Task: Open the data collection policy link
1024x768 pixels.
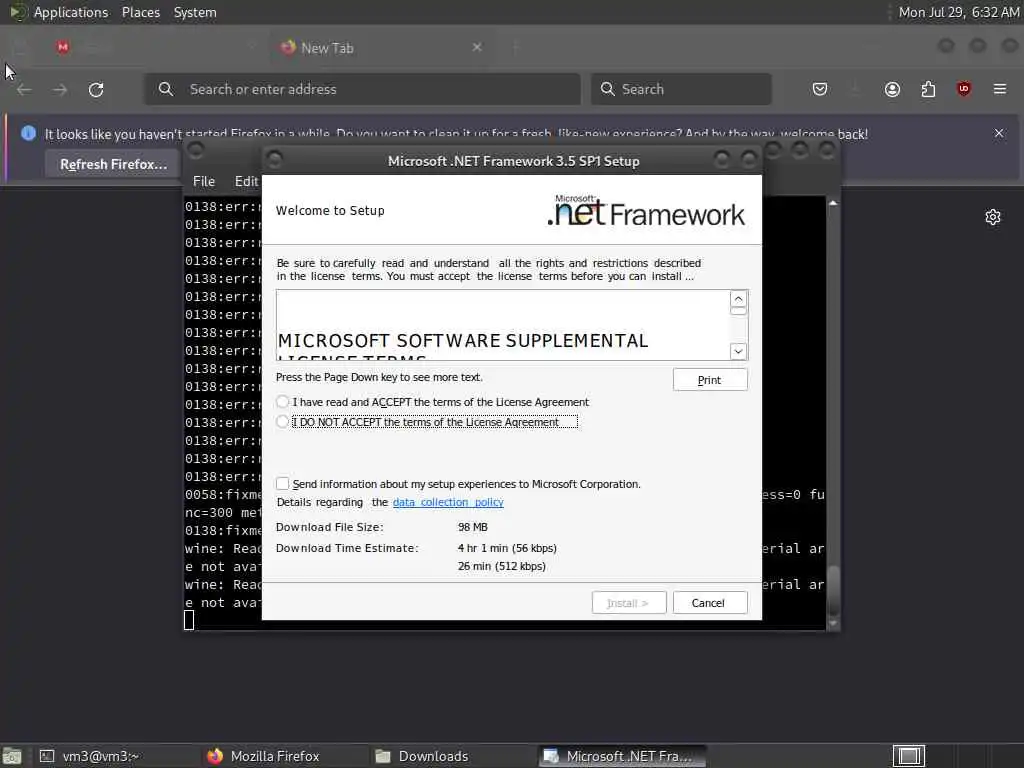Action: (448, 502)
